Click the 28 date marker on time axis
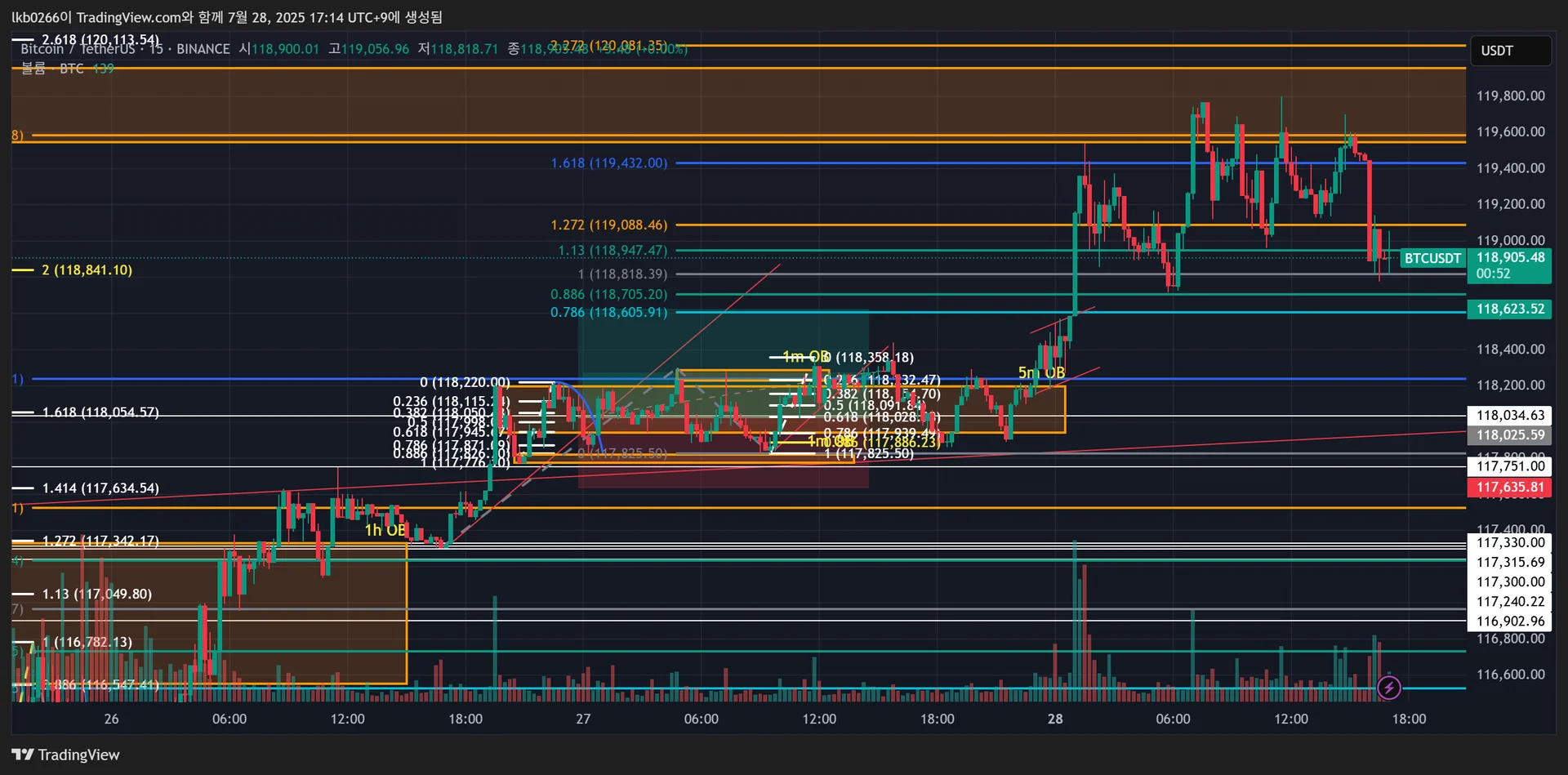Viewport: 1568px width, 775px height. point(1055,719)
